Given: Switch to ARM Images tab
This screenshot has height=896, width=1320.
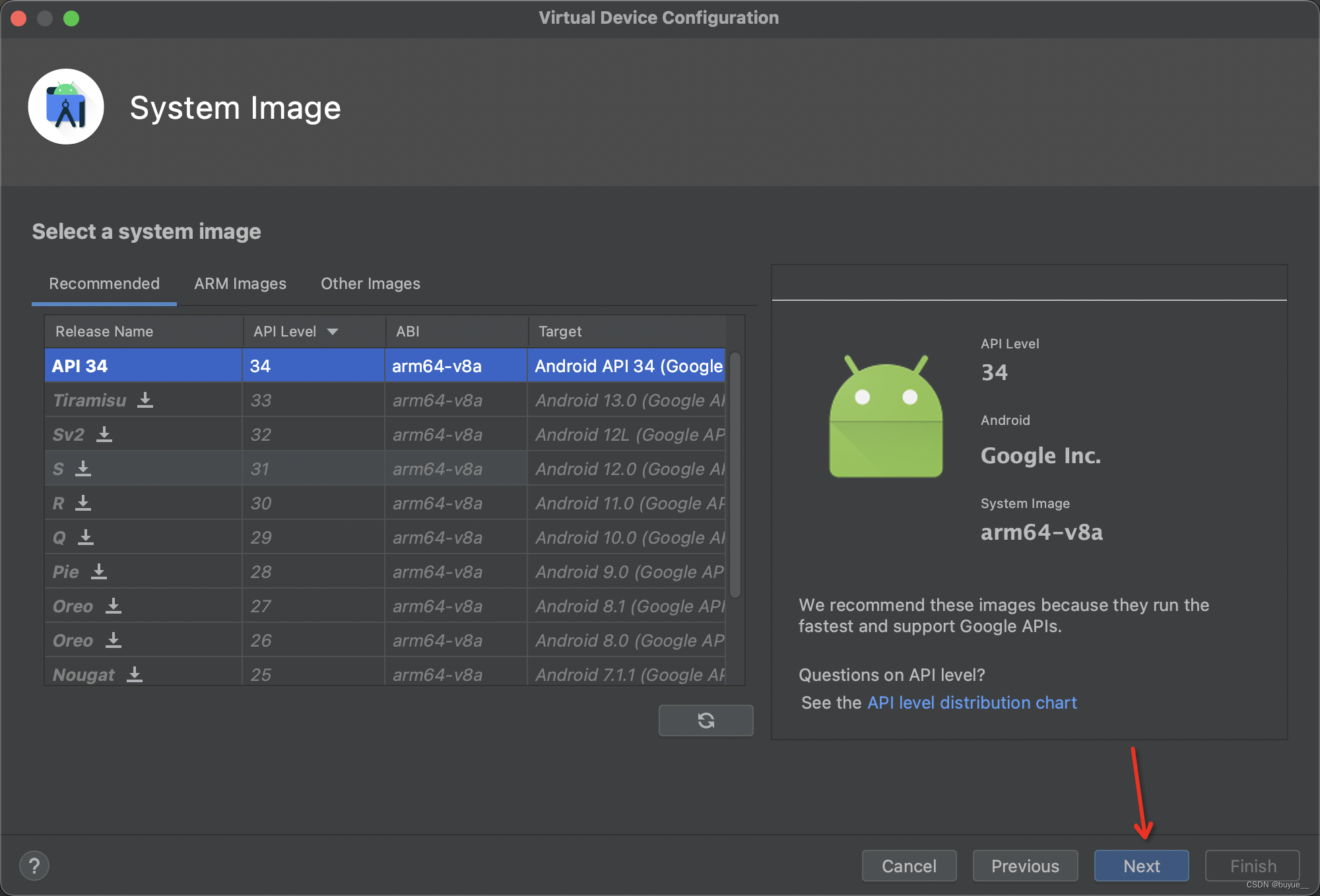Looking at the screenshot, I should 240,284.
